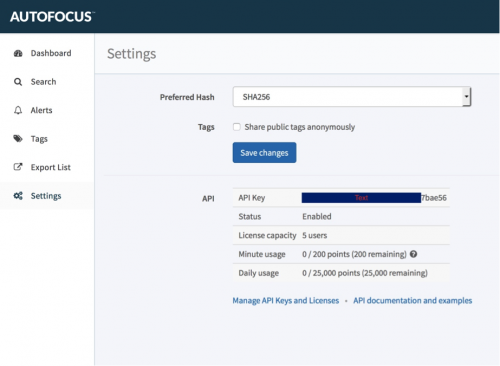Click the Search magnifier icon
Viewport: 500px width, 366px height.
(x=18, y=82)
